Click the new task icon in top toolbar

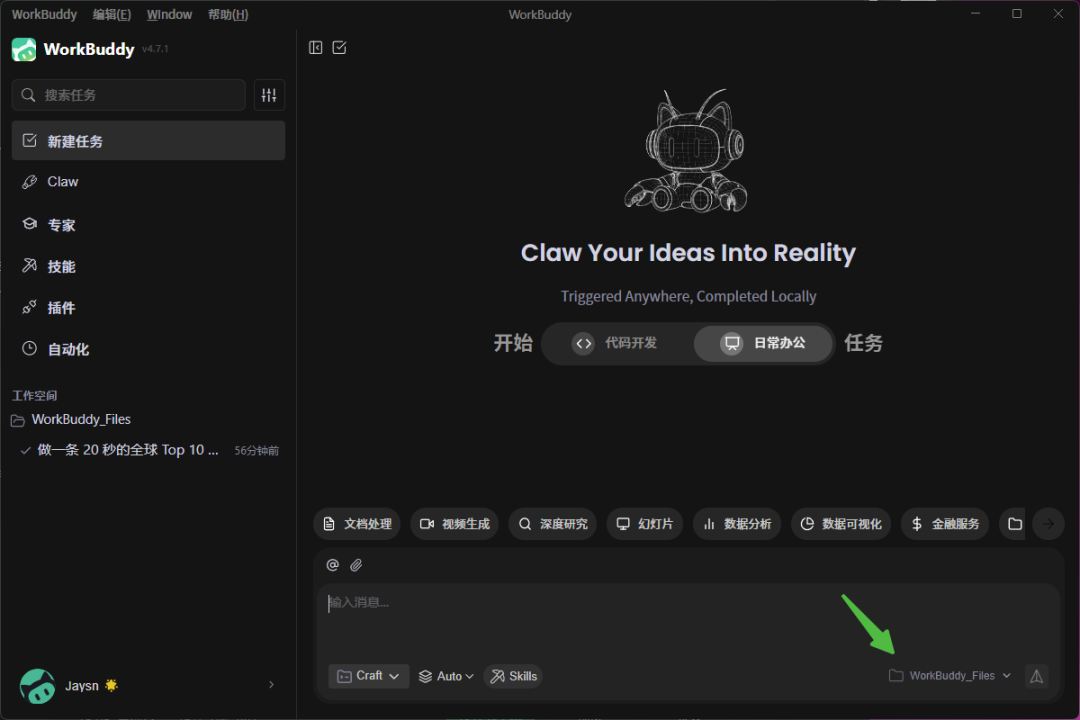pyautogui.click(x=339, y=48)
